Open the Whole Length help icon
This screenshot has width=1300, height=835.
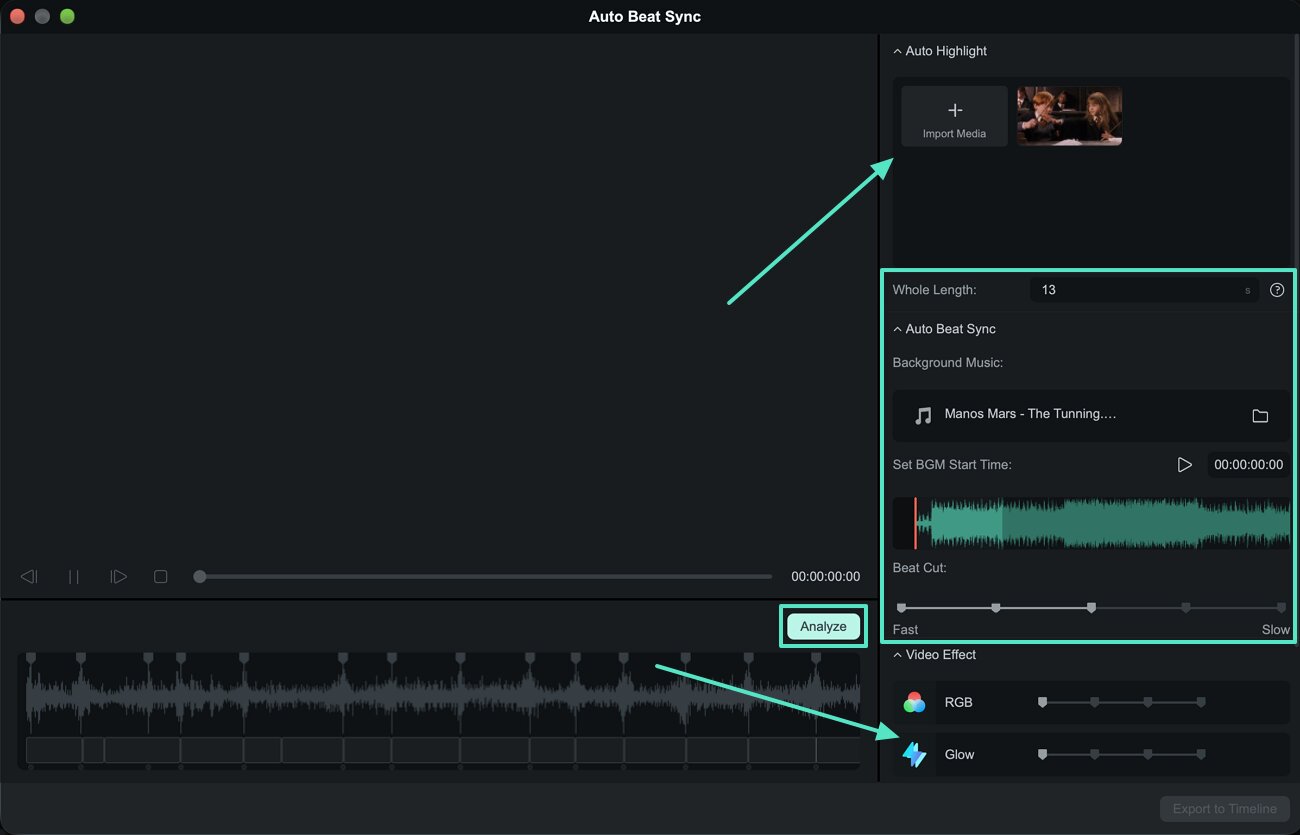(1277, 290)
